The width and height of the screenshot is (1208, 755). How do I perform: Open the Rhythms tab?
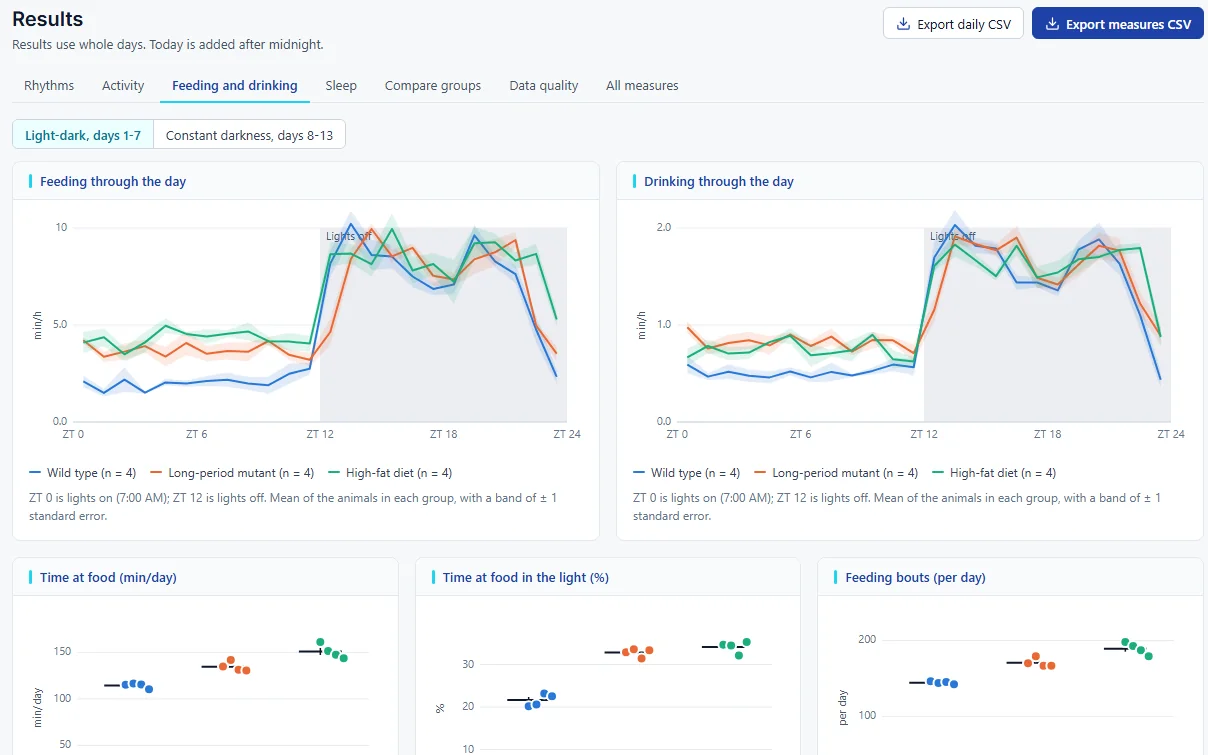point(49,86)
